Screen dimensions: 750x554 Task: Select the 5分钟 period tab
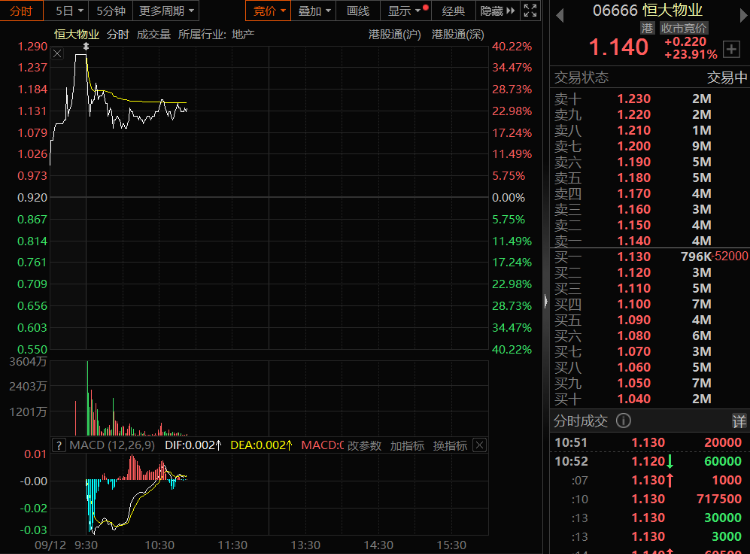pyautogui.click(x=110, y=11)
